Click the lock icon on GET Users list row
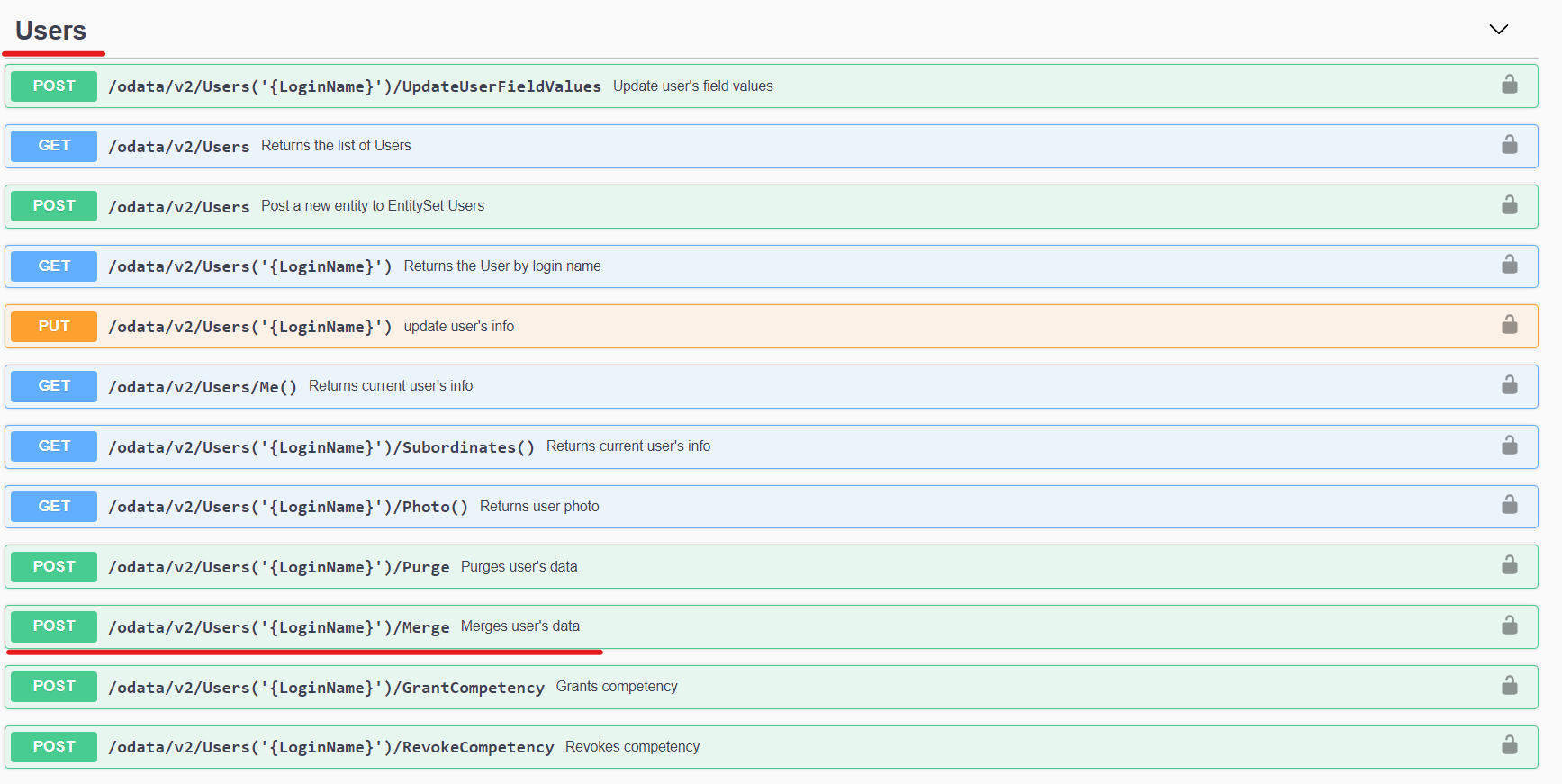Image resolution: width=1562 pixels, height=784 pixels. pos(1509,145)
